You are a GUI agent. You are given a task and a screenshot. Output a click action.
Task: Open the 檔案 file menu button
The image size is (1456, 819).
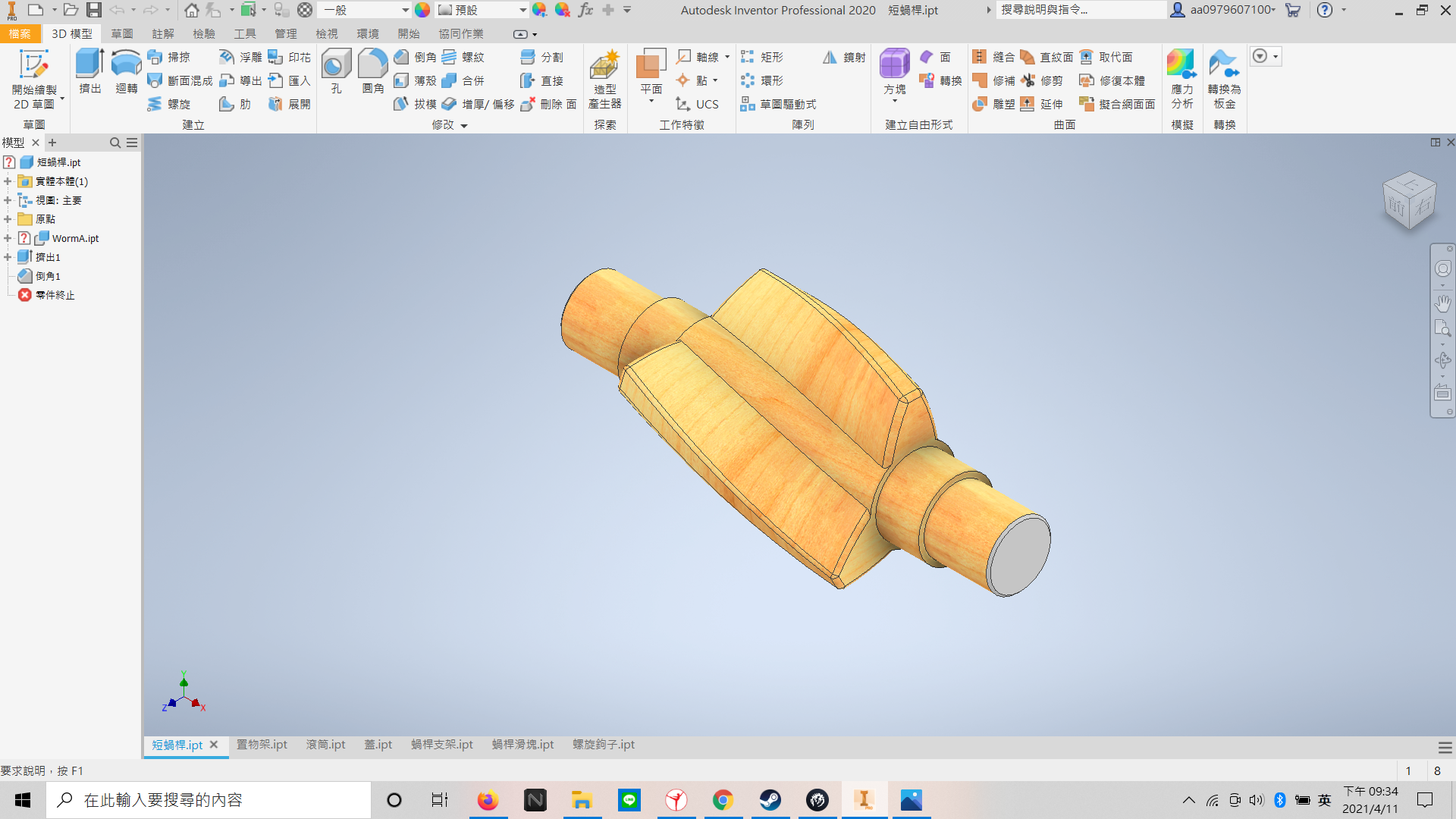(x=20, y=34)
